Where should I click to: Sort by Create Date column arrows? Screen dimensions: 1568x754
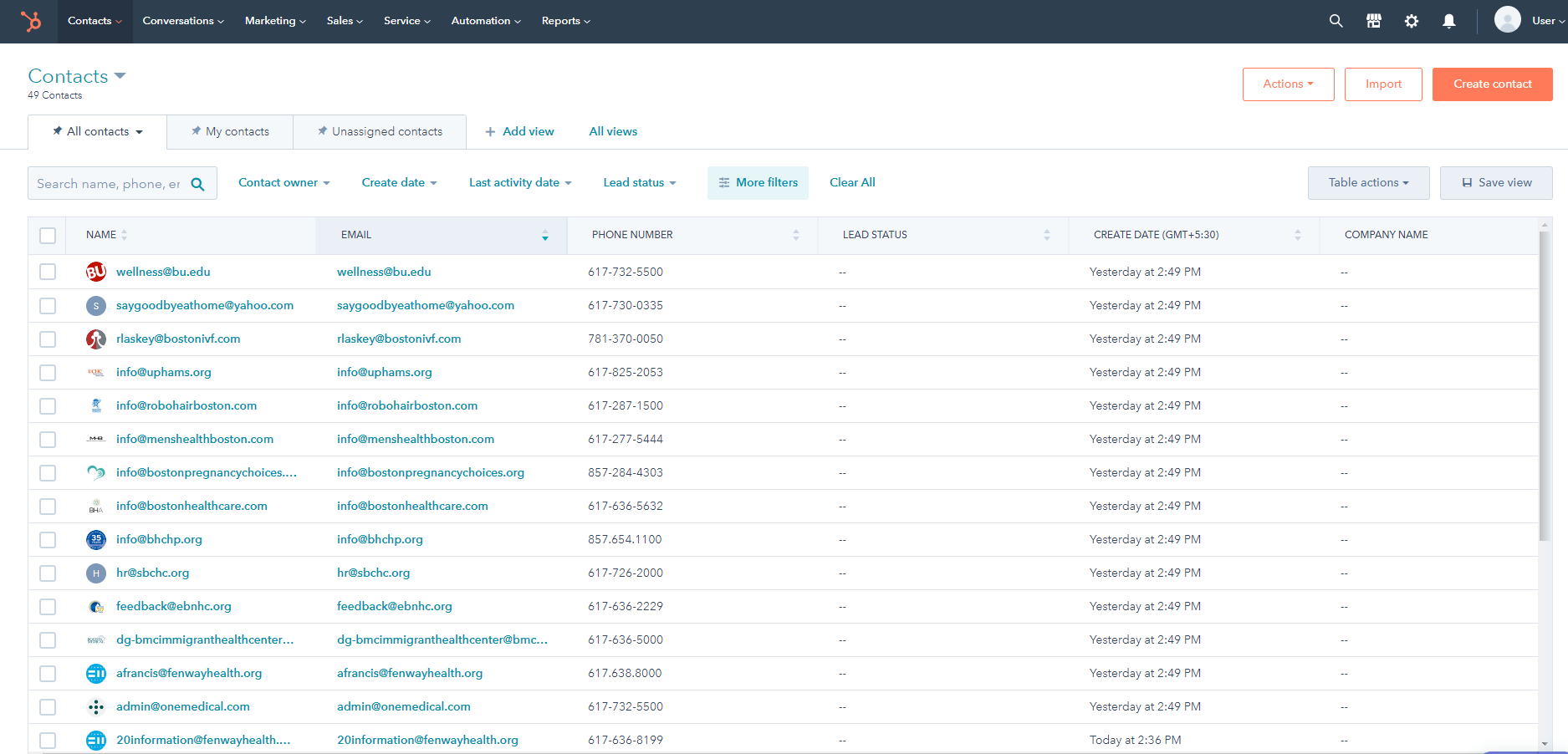(x=1298, y=235)
